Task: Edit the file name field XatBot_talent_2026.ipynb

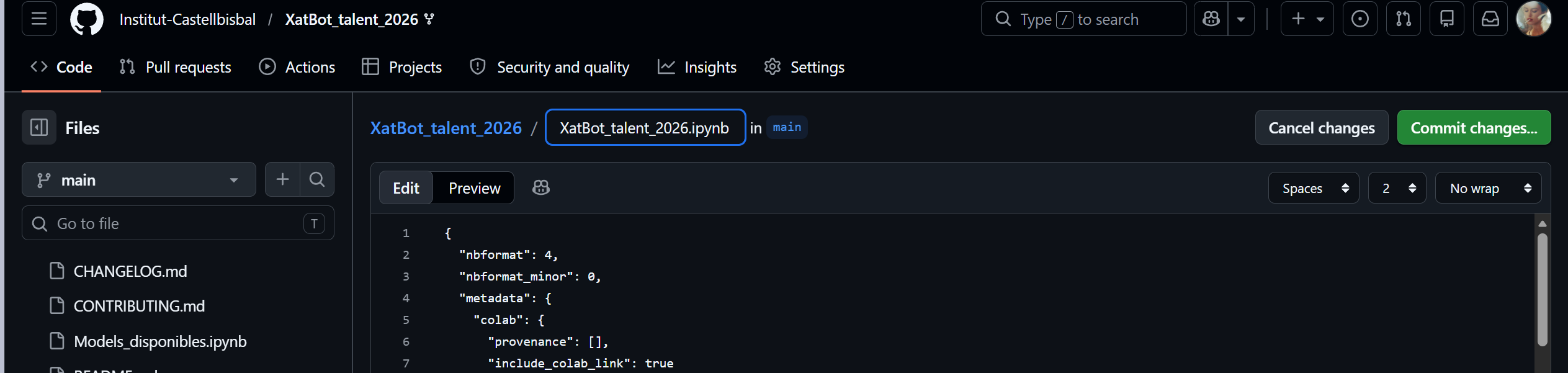Action: click(x=645, y=127)
